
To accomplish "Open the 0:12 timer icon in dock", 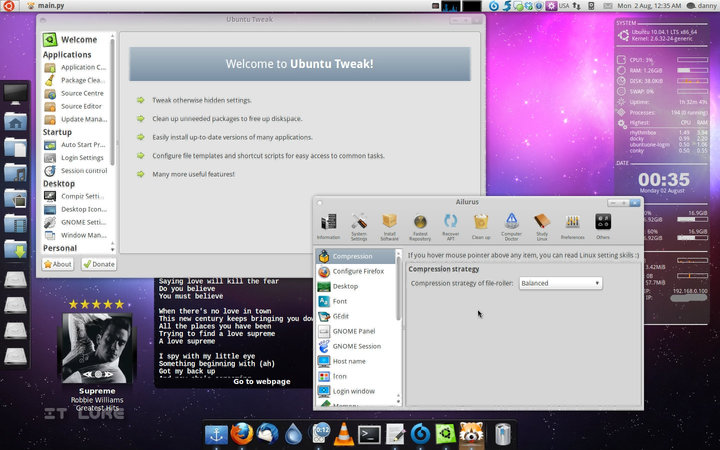I will point(321,433).
